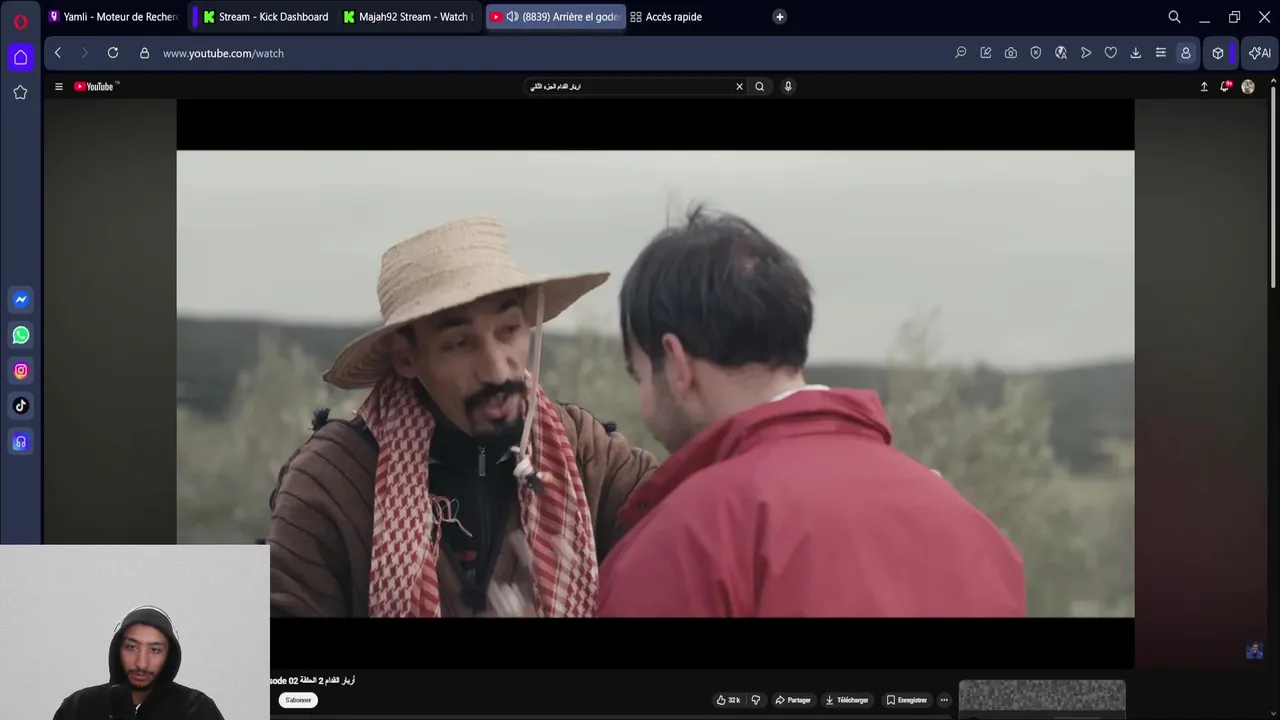Open Messenger in the sidebar
The width and height of the screenshot is (1280, 720).
click(21, 299)
